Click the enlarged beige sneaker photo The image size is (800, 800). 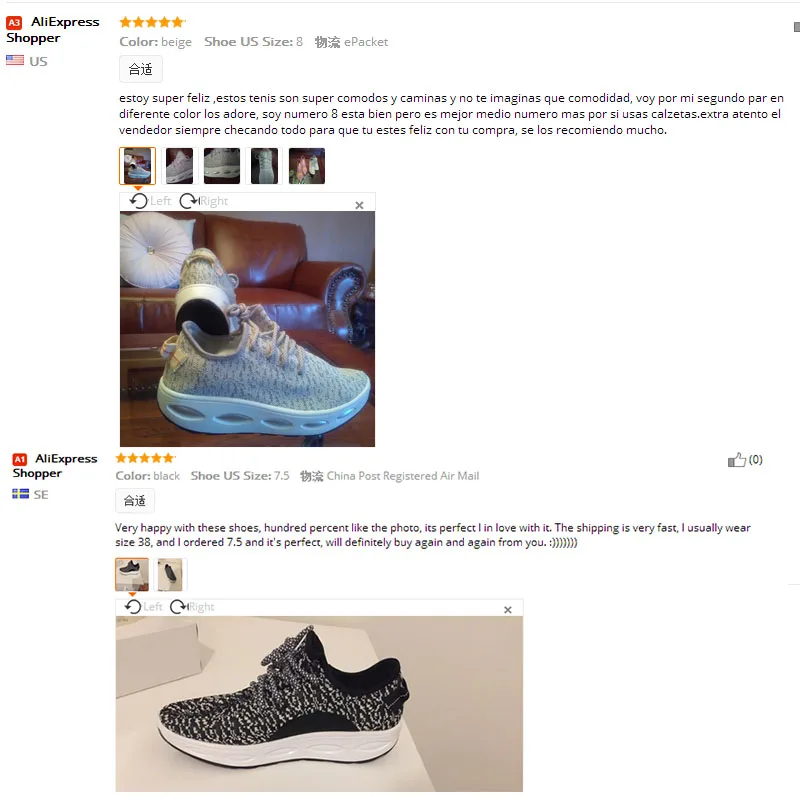[x=247, y=329]
